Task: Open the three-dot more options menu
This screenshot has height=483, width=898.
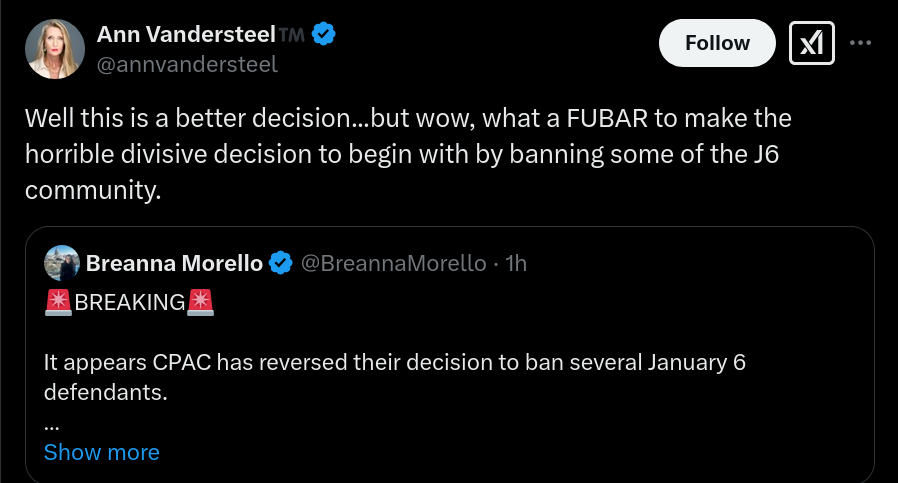Action: click(860, 43)
